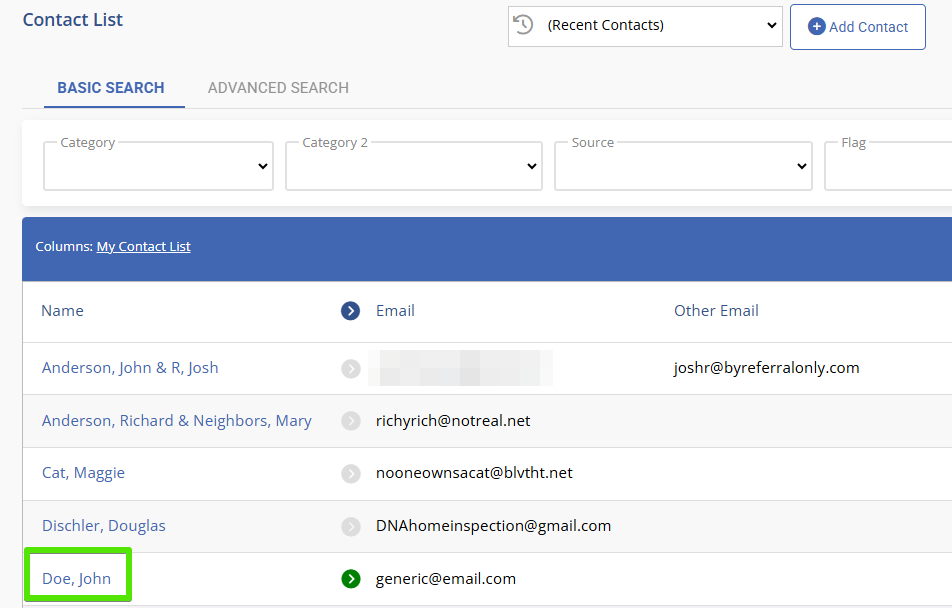Image resolution: width=952 pixels, height=608 pixels.
Task: Click gray arrow icon beside nooneownsacat@blvtht.net
Action: (350, 473)
